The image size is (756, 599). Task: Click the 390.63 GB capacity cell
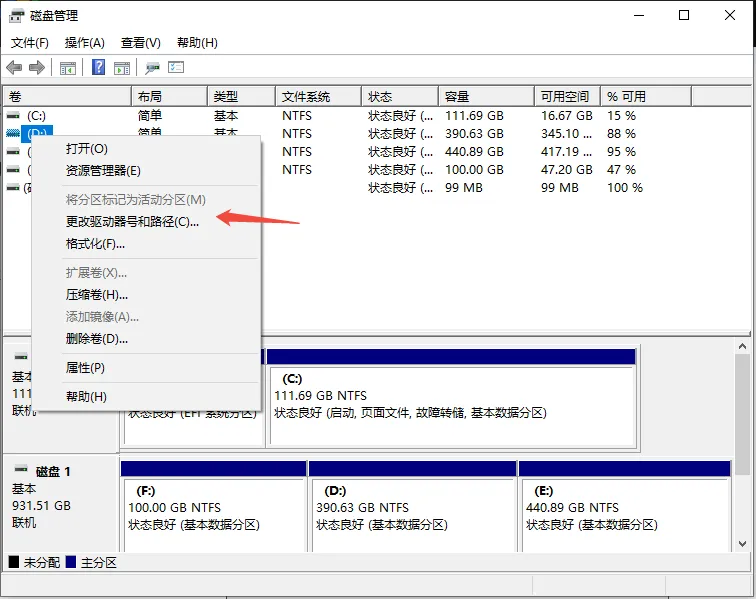pyautogui.click(x=474, y=134)
